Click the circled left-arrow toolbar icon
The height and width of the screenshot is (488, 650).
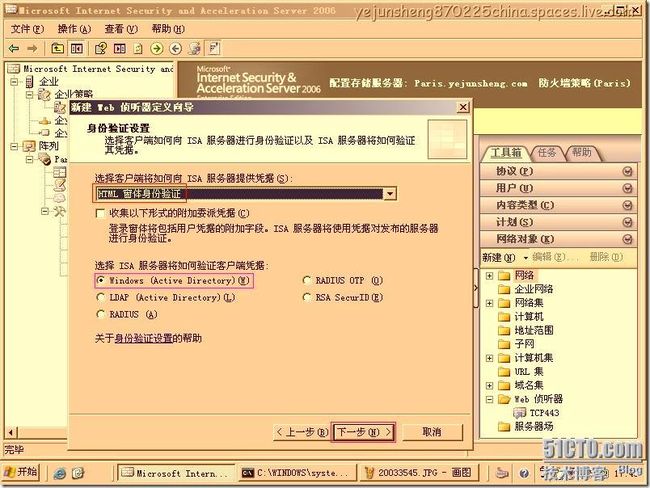click(176, 49)
